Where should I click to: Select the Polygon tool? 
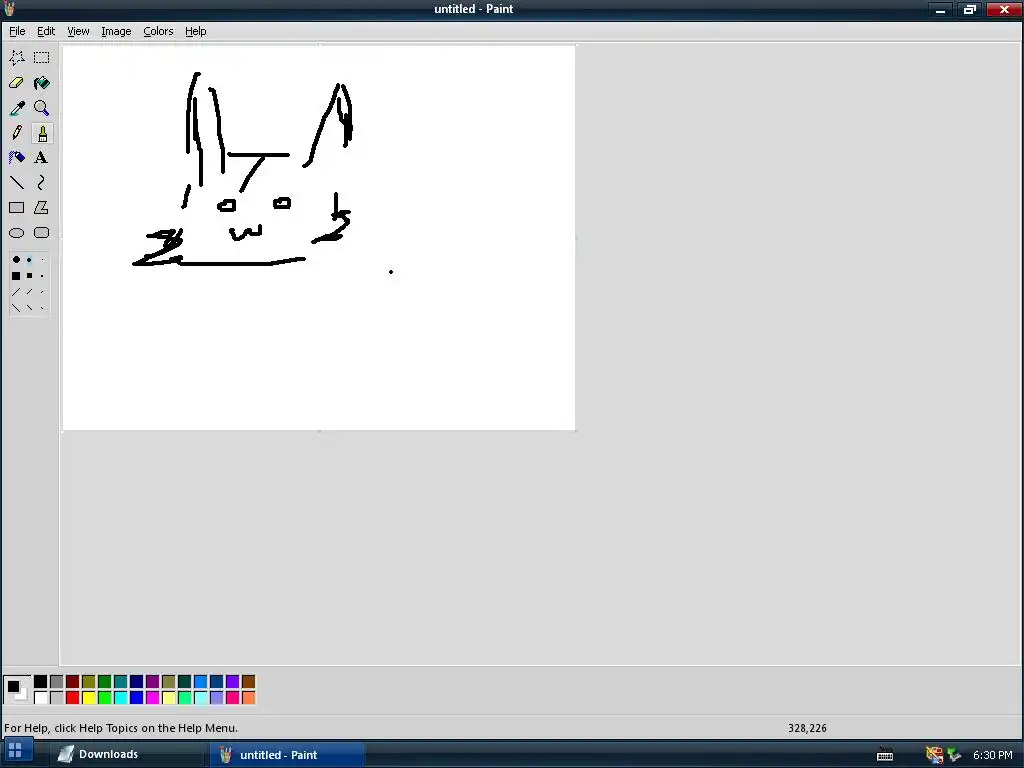42,208
